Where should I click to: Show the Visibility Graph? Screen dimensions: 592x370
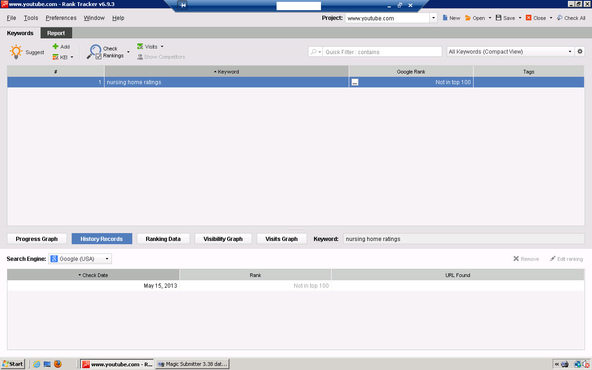tap(223, 239)
